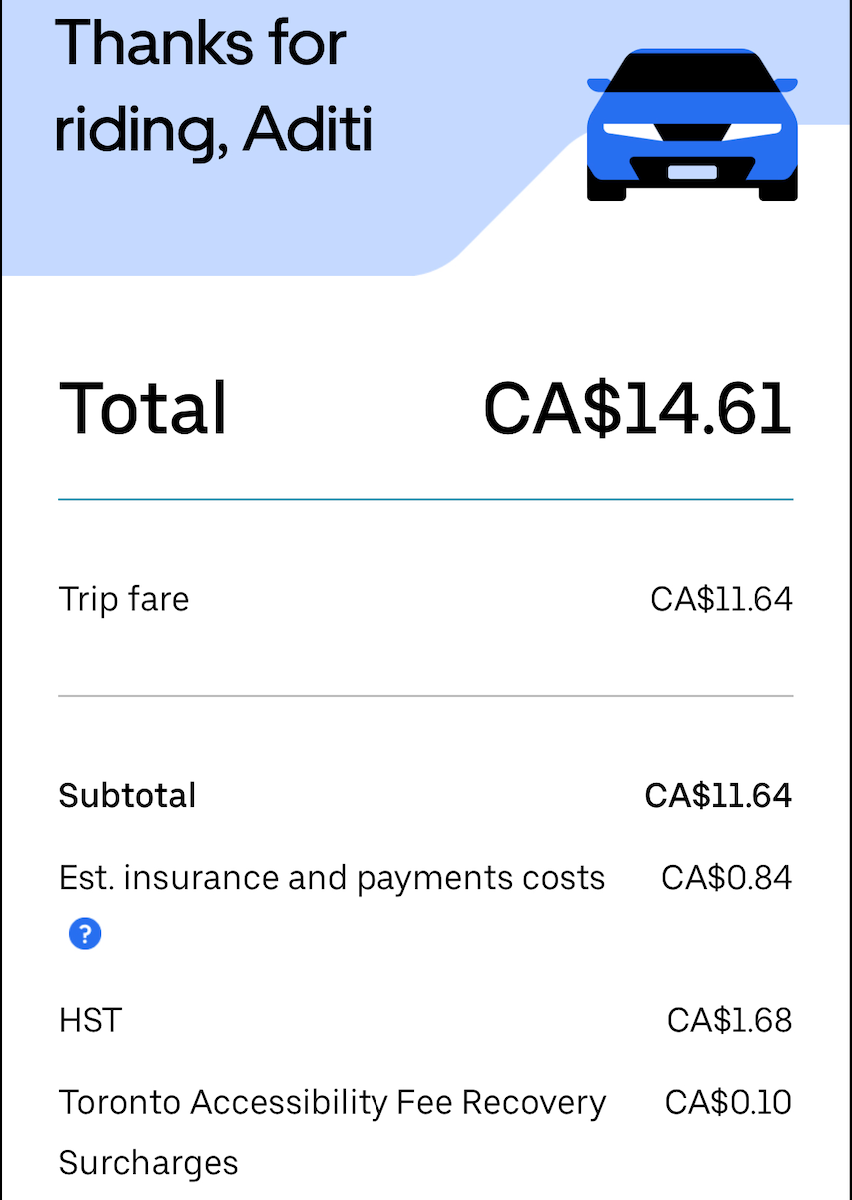Click the bold amount in the Subtotal row

(718, 796)
